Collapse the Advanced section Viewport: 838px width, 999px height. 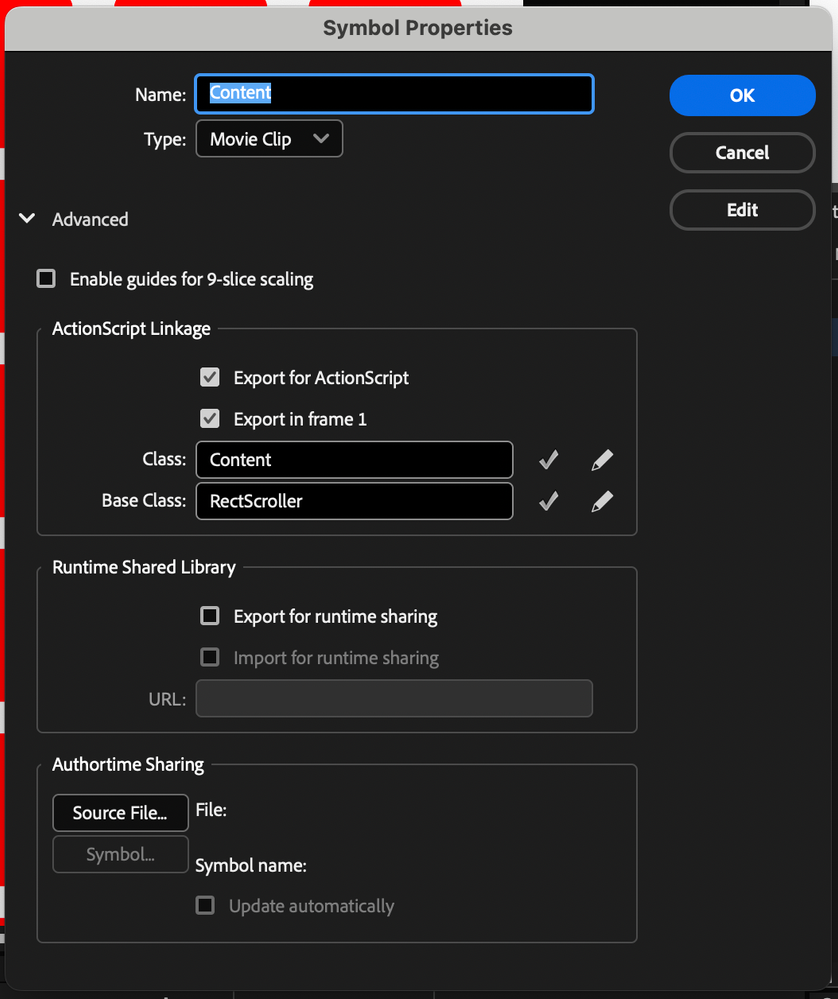pos(28,219)
